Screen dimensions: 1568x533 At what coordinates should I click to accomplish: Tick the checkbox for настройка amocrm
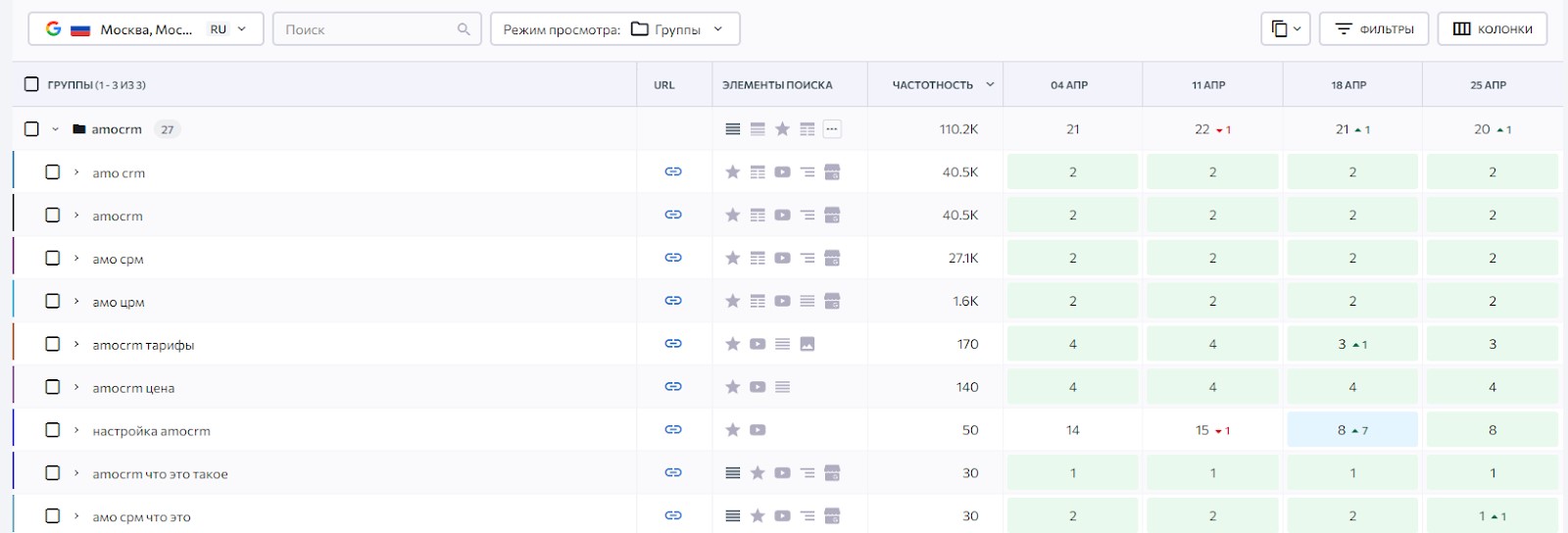pos(53,429)
